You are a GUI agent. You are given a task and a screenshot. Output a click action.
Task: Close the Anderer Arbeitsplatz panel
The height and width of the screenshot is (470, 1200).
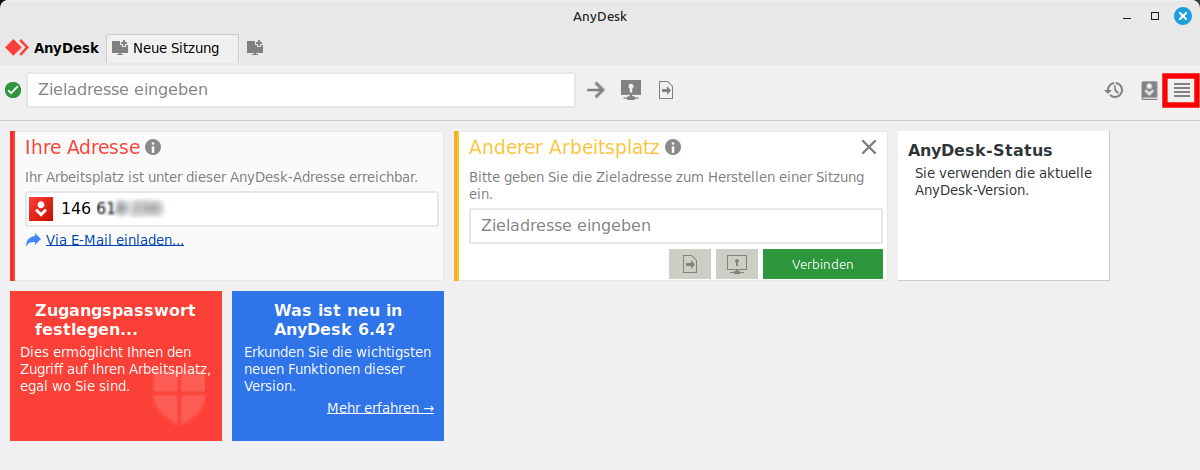click(x=869, y=147)
